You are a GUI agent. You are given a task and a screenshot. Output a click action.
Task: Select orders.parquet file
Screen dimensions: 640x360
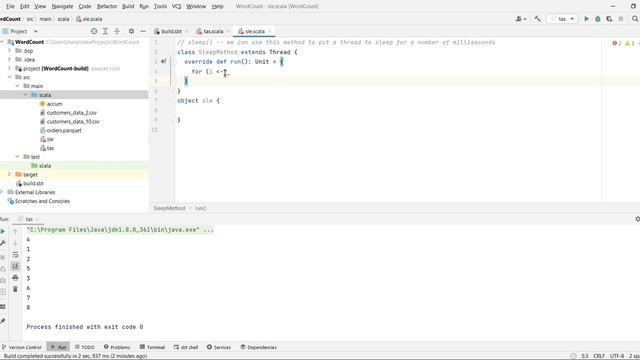(x=64, y=131)
